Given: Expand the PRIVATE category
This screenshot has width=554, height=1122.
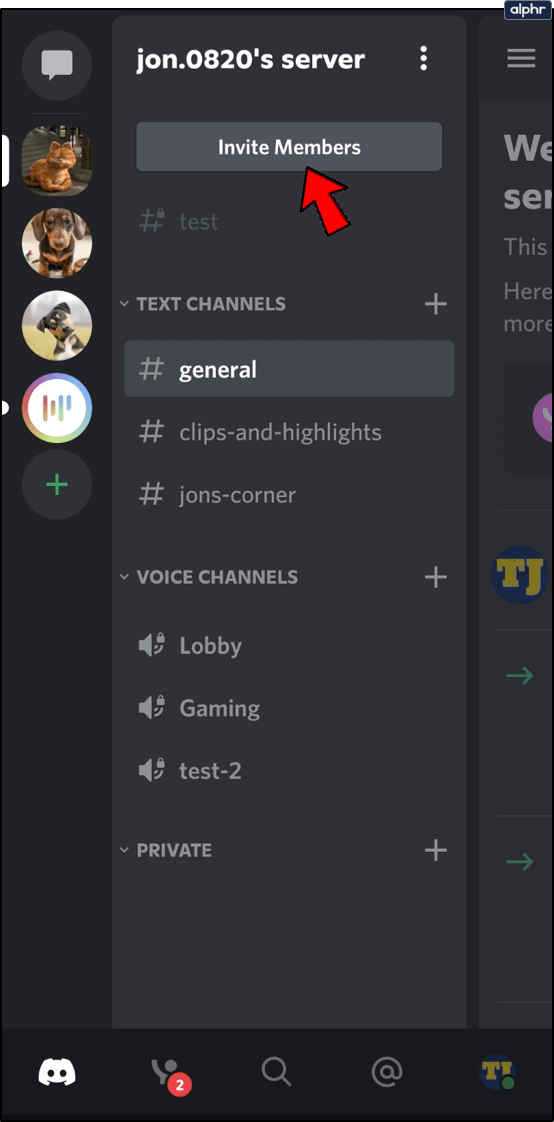Looking at the screenshot, I should pyautogui.click(x=166, y=850).
